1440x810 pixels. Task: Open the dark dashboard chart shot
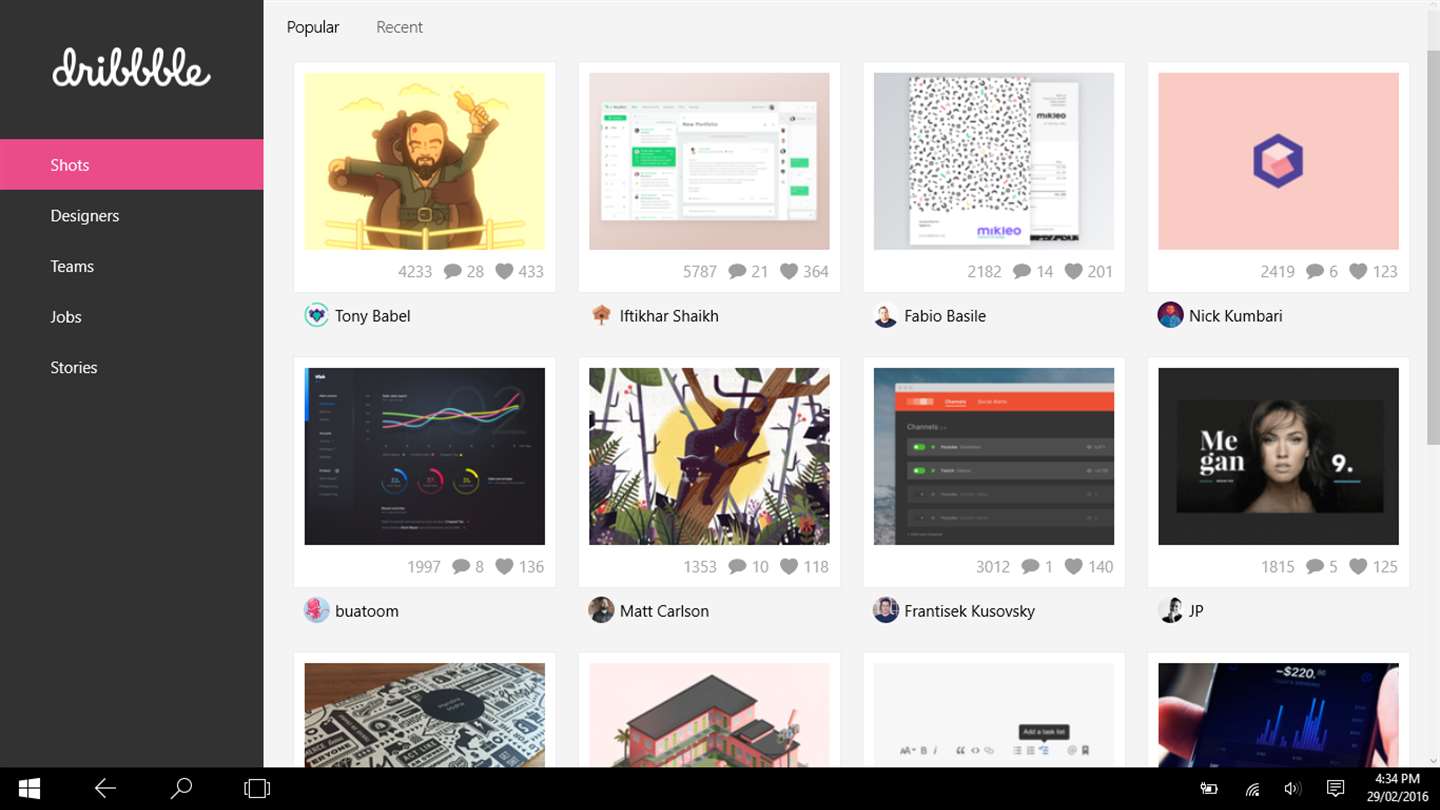[x=425, y=456]
